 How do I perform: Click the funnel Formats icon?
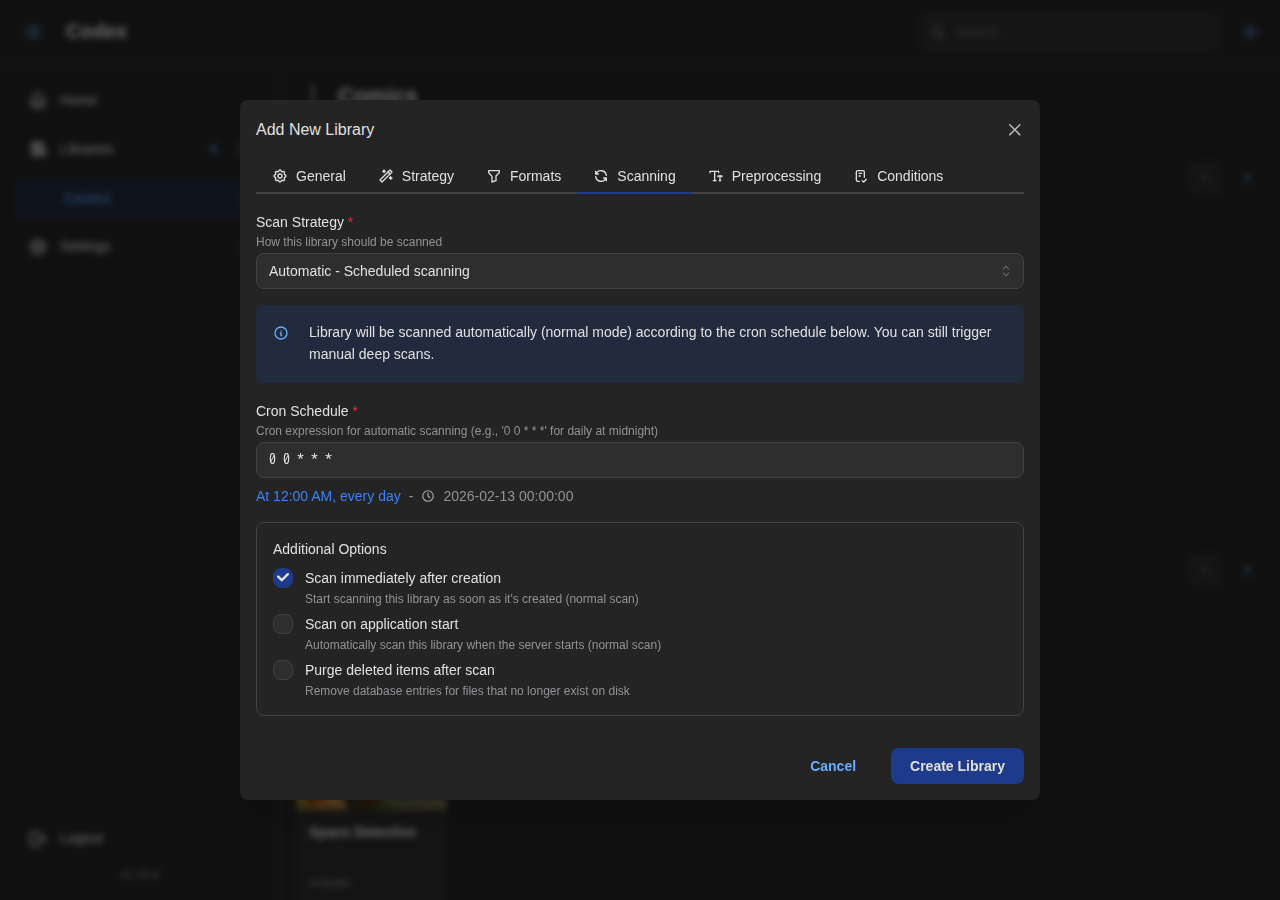tap(494, 176)
